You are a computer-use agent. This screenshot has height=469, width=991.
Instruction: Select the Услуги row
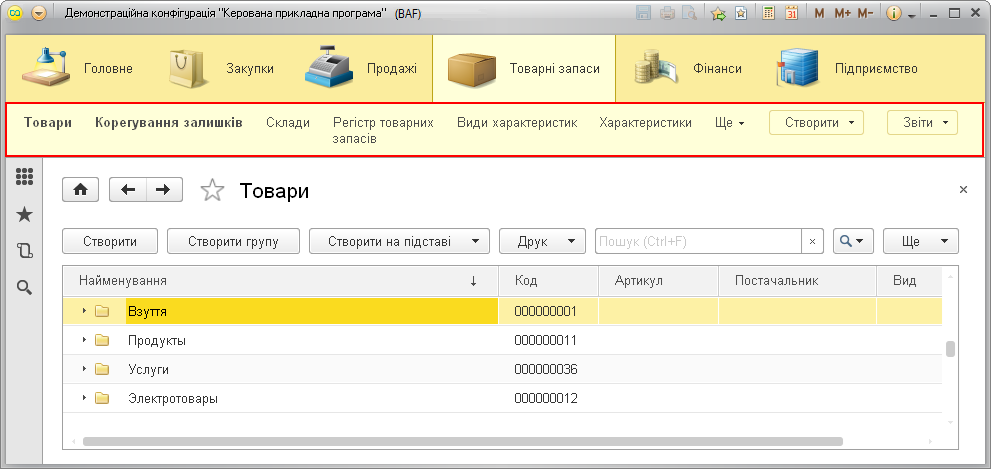[502, 369]
